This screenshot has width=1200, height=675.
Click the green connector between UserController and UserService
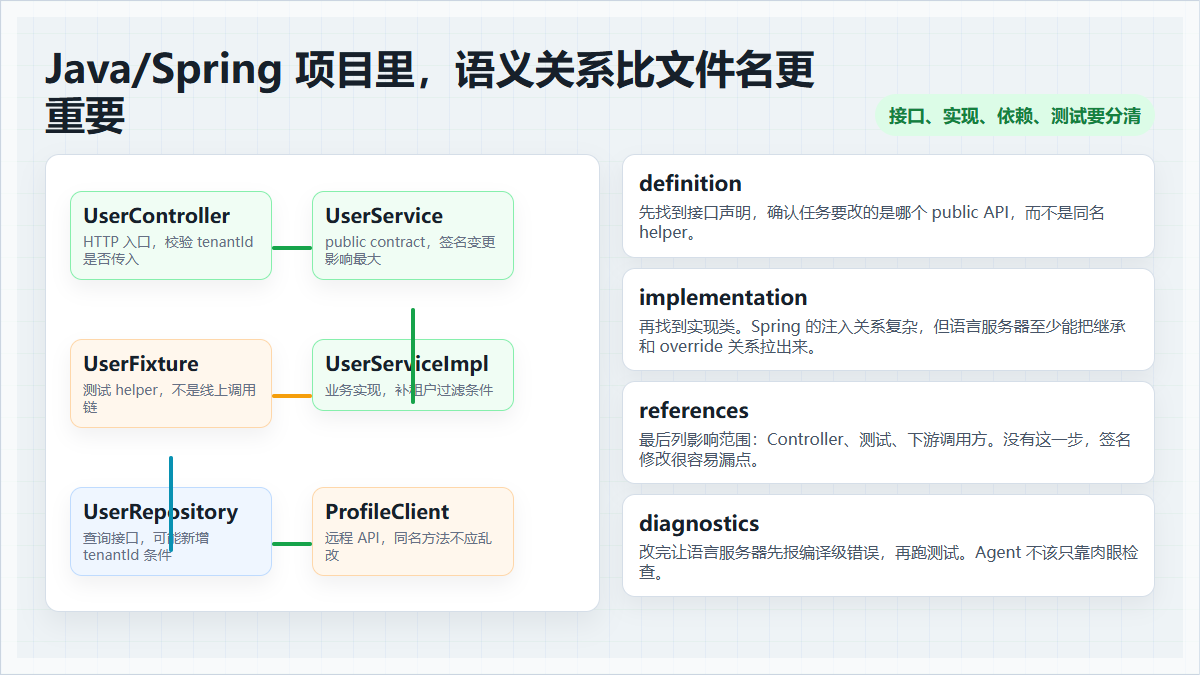pyautogui.click(x=292, y=248)
